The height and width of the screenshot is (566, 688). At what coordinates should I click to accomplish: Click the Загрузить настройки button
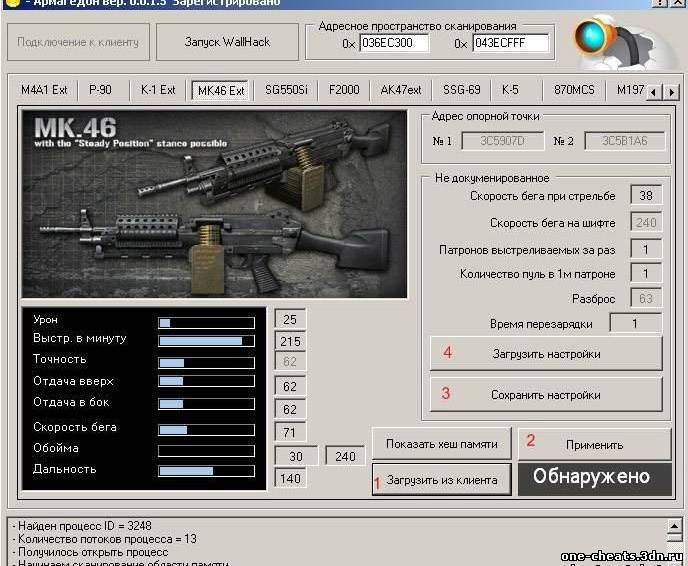[x=546, y=354]
